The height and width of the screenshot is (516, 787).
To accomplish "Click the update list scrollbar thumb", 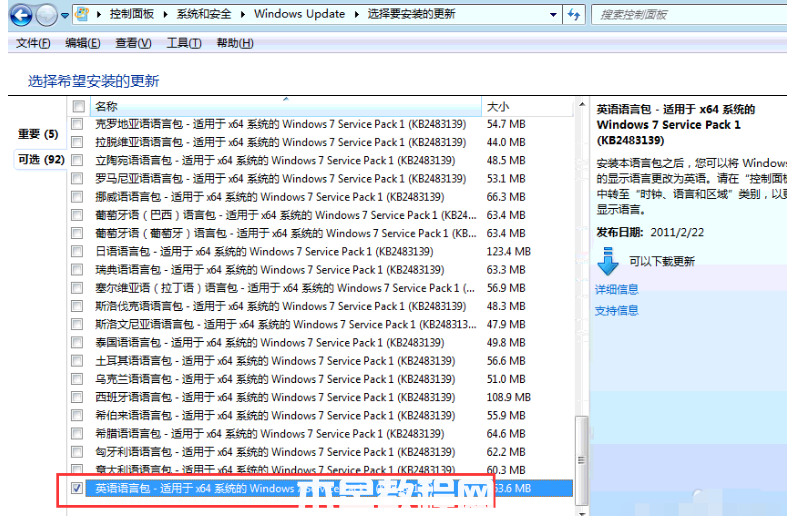I will point(582,460).
